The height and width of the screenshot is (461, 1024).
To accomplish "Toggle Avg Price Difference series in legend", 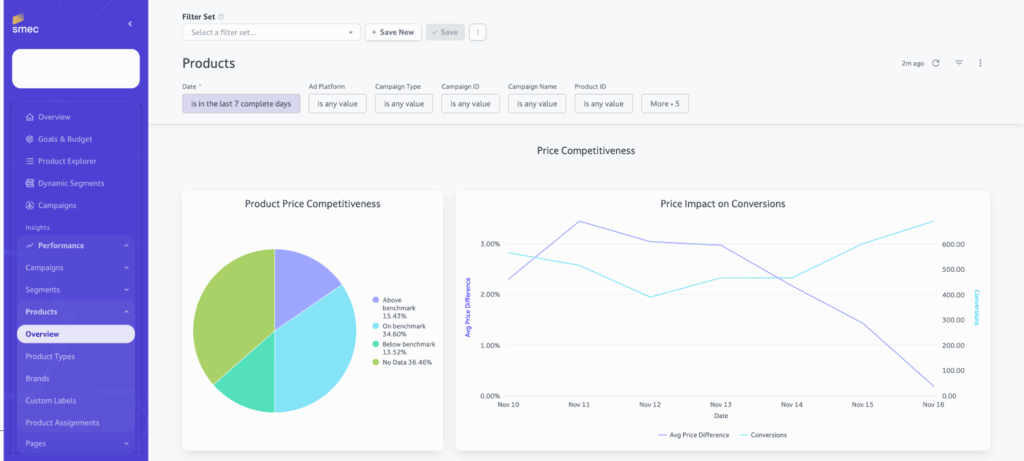I will click(x=691, y=435).
